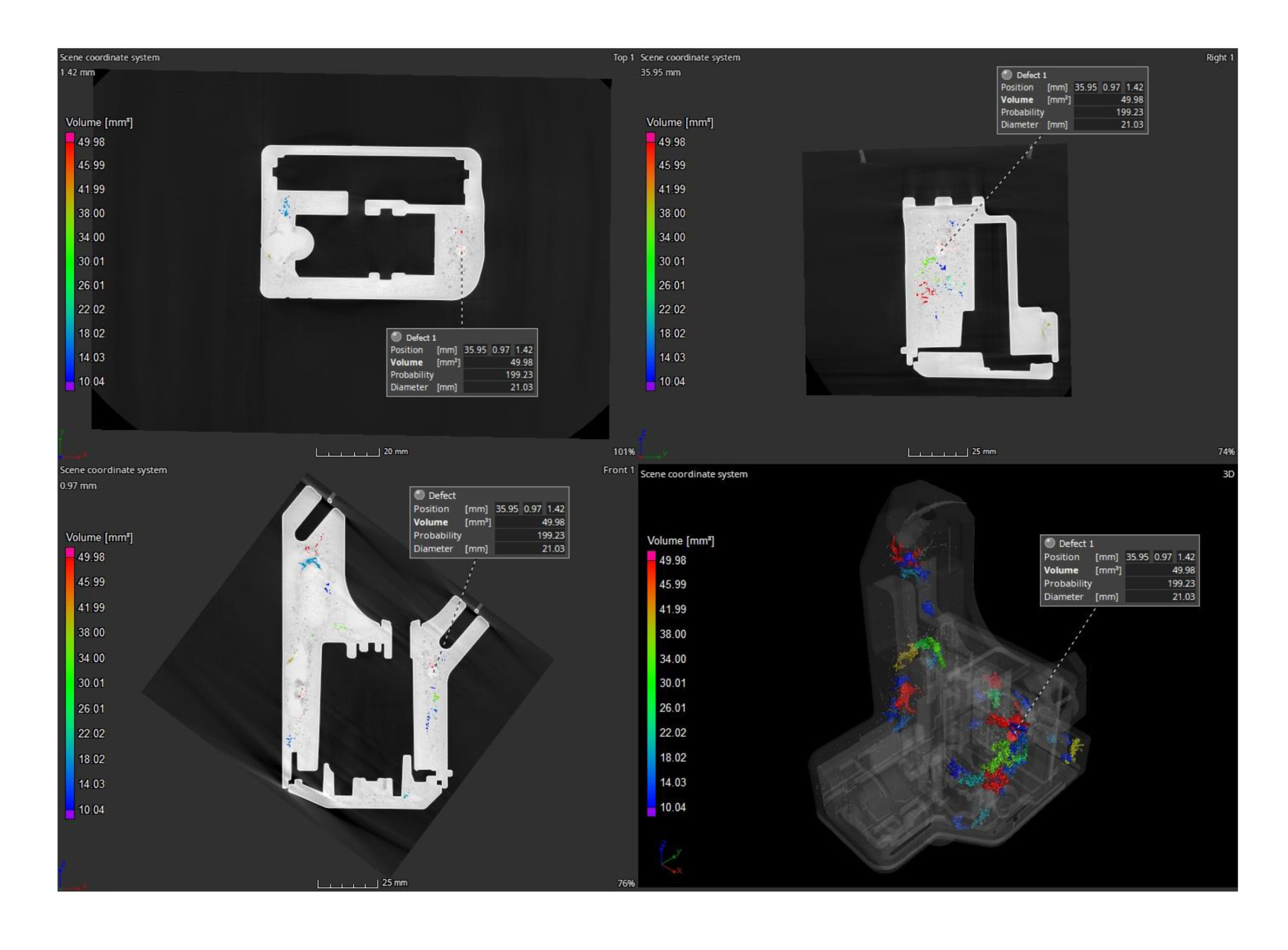Click the sphere icon in the 3D view Defect 1 annotation
Viewport: 1288px width, 950px height.
[x=1050, y=543]
